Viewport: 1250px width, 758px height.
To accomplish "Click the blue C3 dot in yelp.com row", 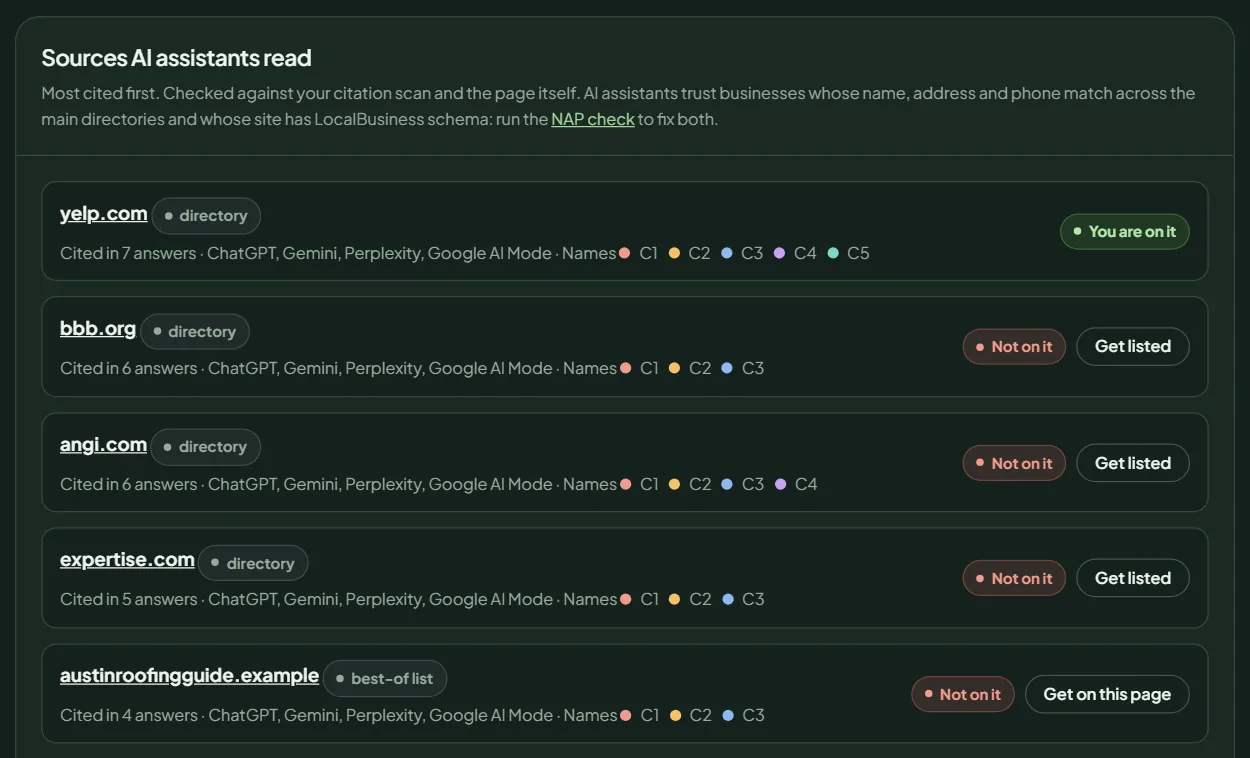I will click(727, 253).
